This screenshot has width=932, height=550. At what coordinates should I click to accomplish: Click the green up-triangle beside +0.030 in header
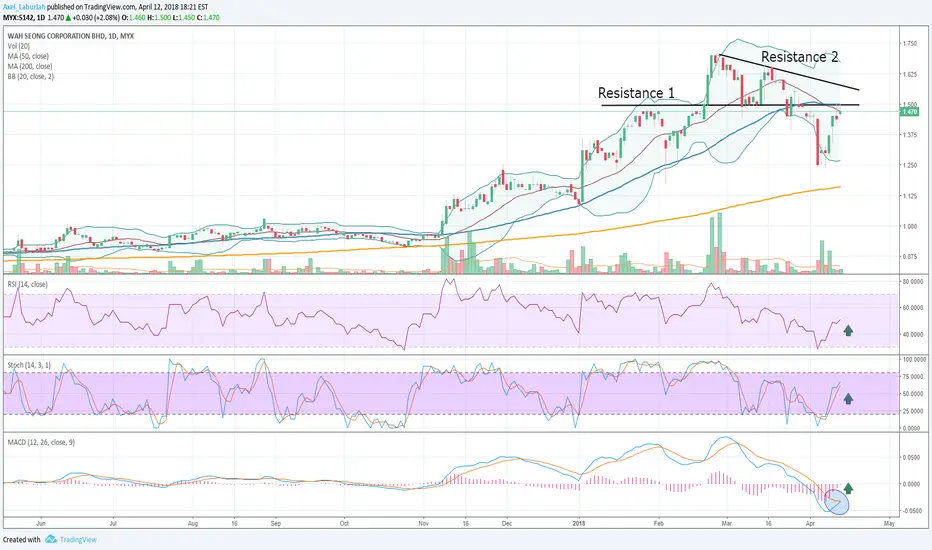pos(69,18)
